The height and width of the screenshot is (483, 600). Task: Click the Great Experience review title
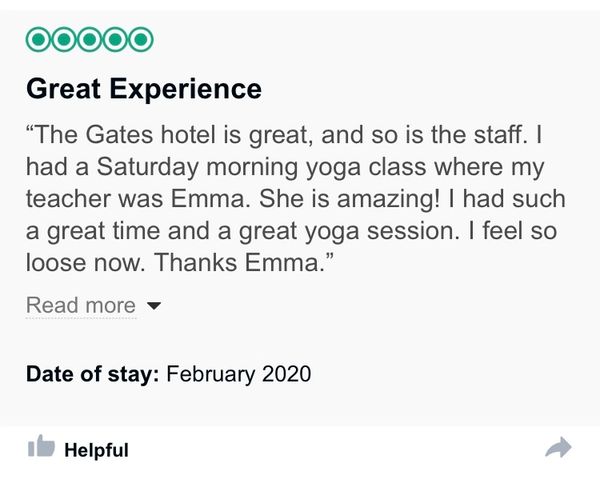pyautogui.click(x=143, y=89)
